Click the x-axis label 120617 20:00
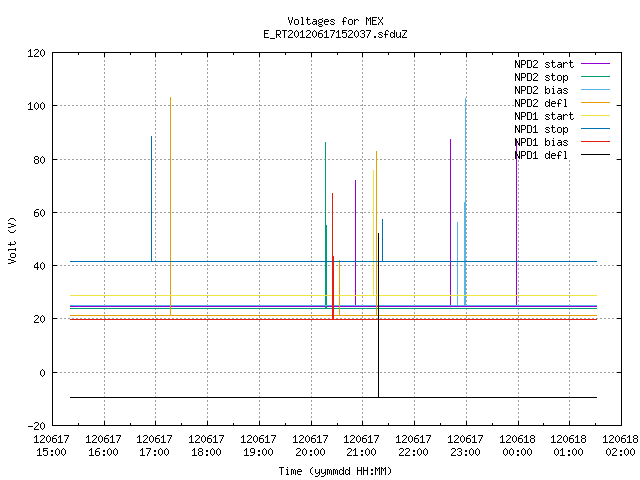The image size is (640, 480). [310, 446]
